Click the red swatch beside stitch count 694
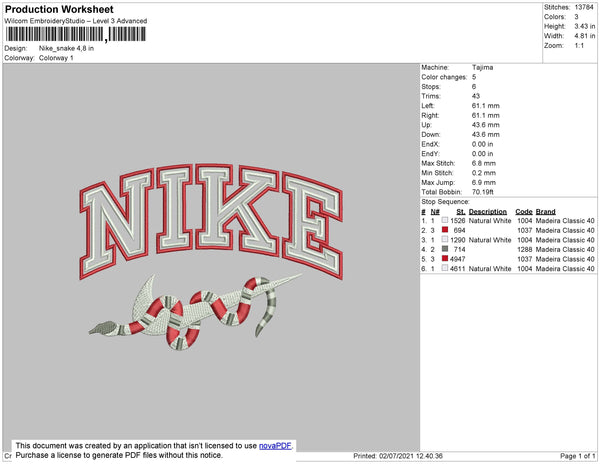 [445, 230]
